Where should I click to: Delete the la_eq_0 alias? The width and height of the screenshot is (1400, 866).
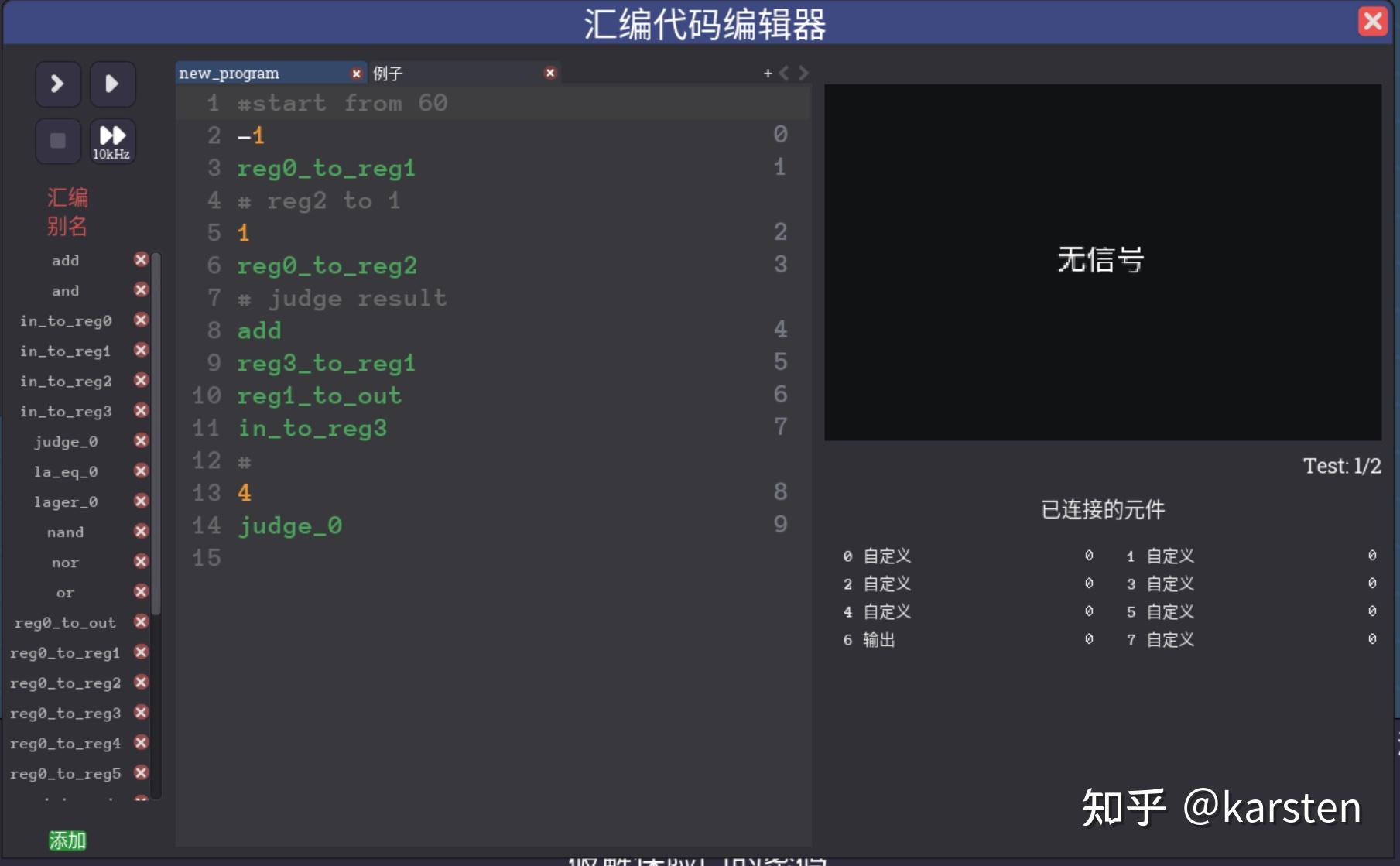[141, 471]
